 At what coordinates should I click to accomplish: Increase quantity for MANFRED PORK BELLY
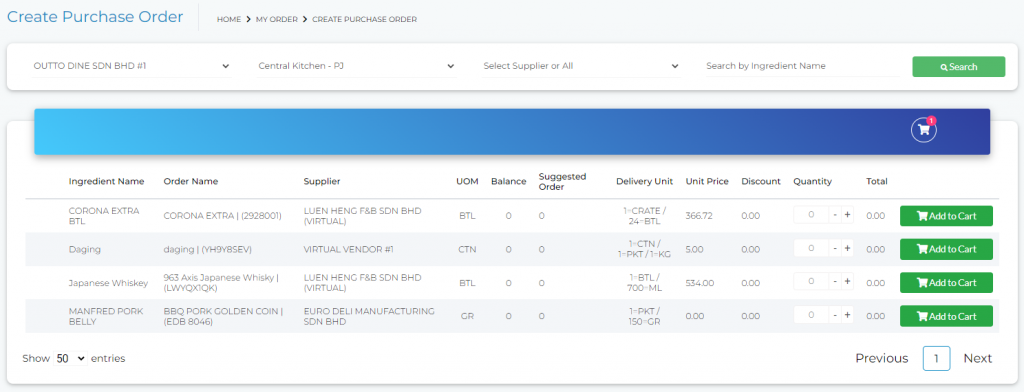click(847, 315)
